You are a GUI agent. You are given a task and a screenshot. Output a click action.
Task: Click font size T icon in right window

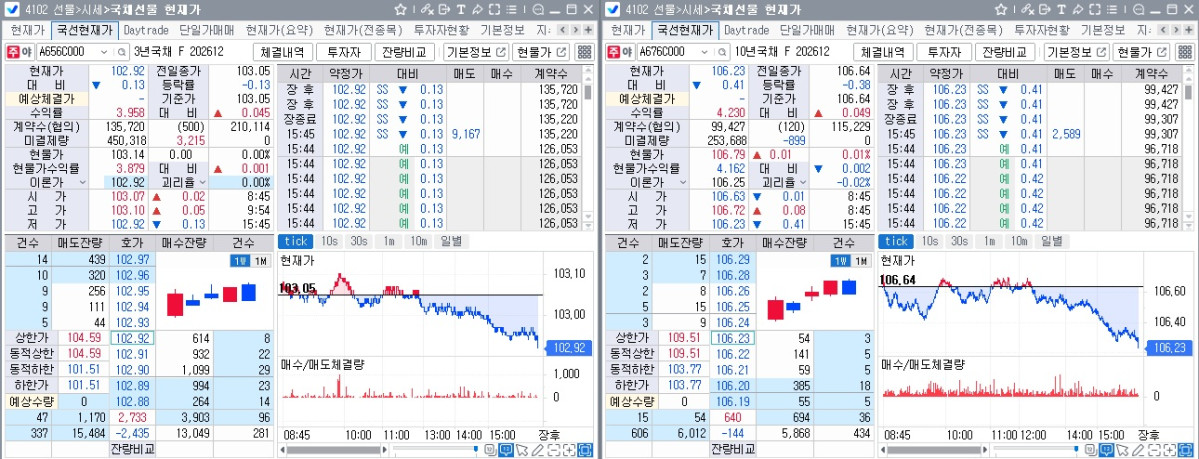click(x=1061, y=9)
